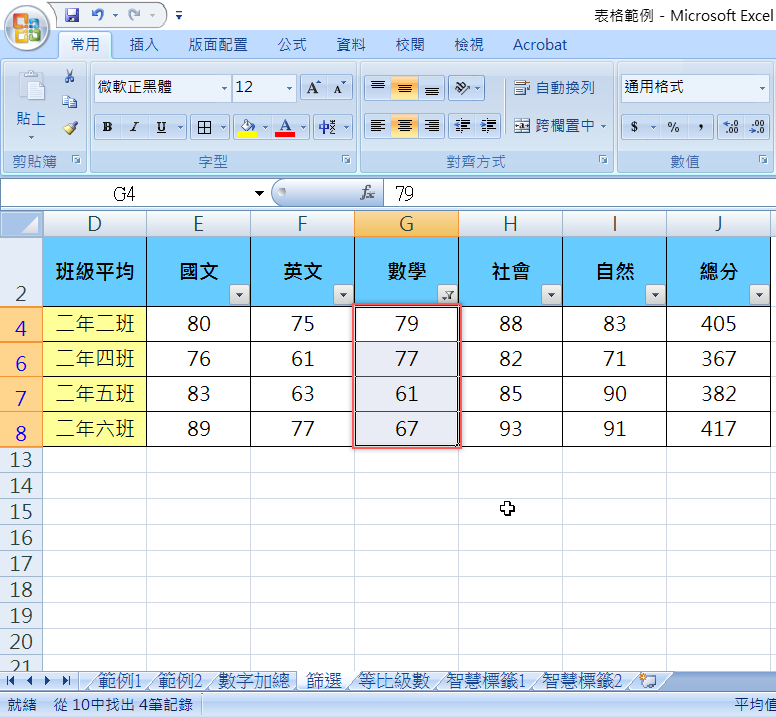Open the 等比級數 worksheet tab
This screenshot has height=718, width=776.
(394, 681)
